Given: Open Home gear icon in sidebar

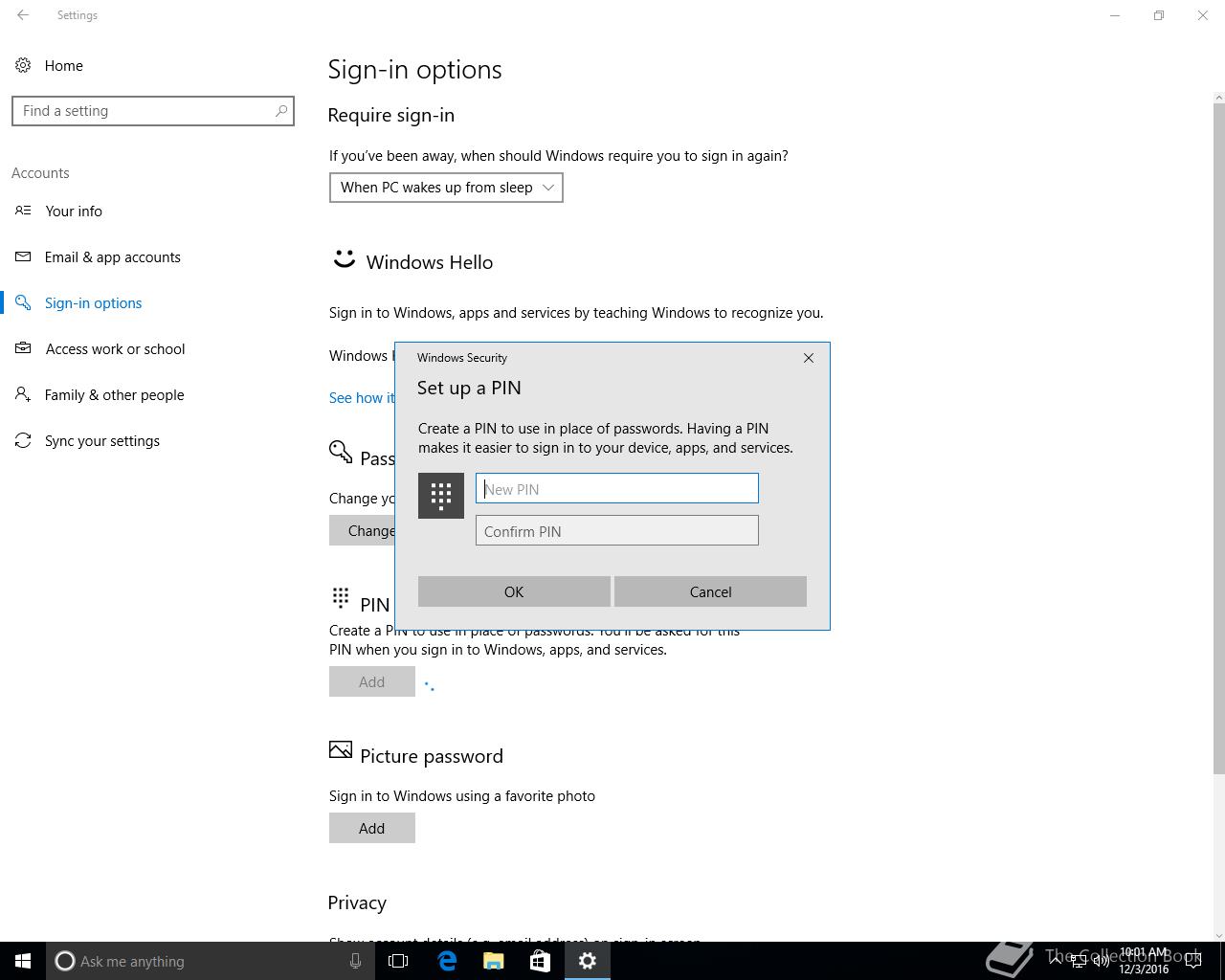Looking at the screenshot, I should [x=22, y=65].
